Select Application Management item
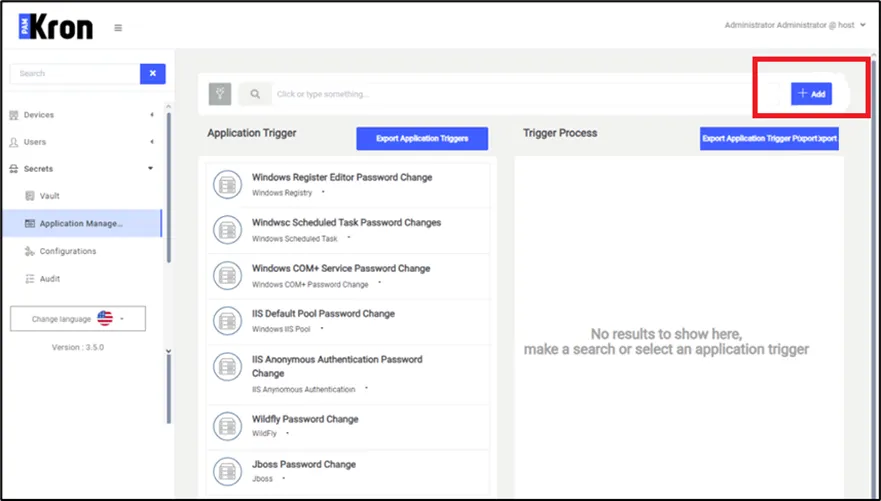The image size is (881, 501). coord(82,224)
